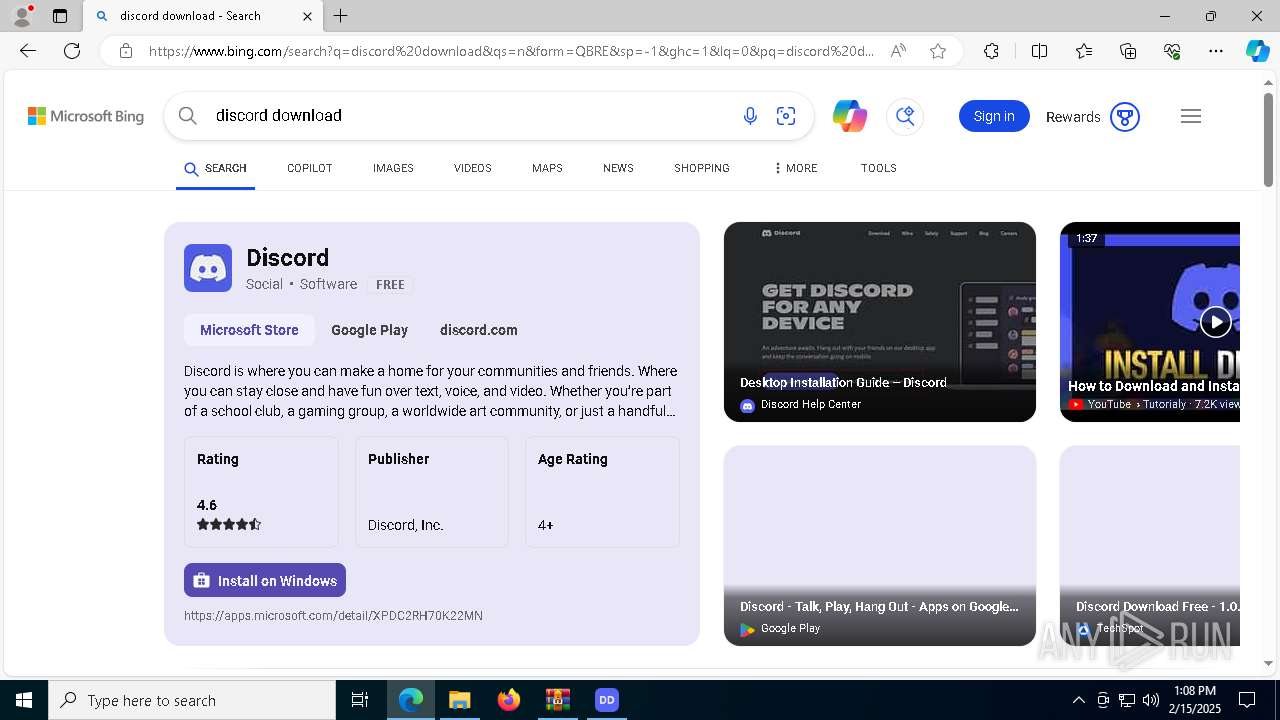The image size is (1280, 720).
Task: Click the Discord app logo icon
Action: tap(208, 268)
